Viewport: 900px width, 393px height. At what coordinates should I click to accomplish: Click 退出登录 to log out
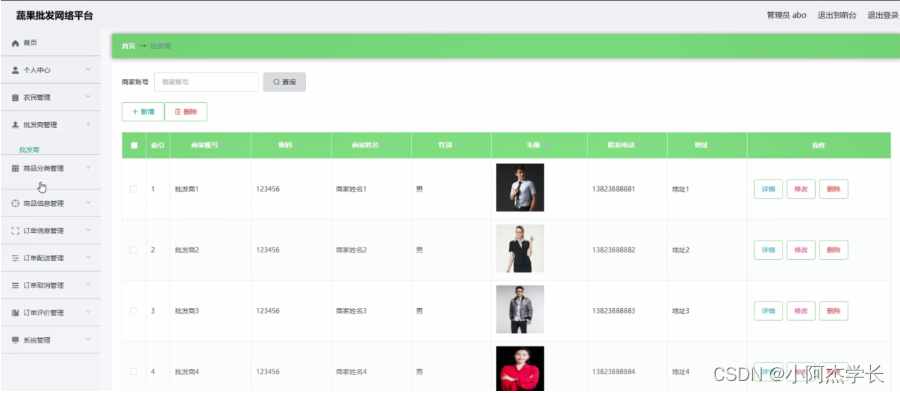pos(883,15)
